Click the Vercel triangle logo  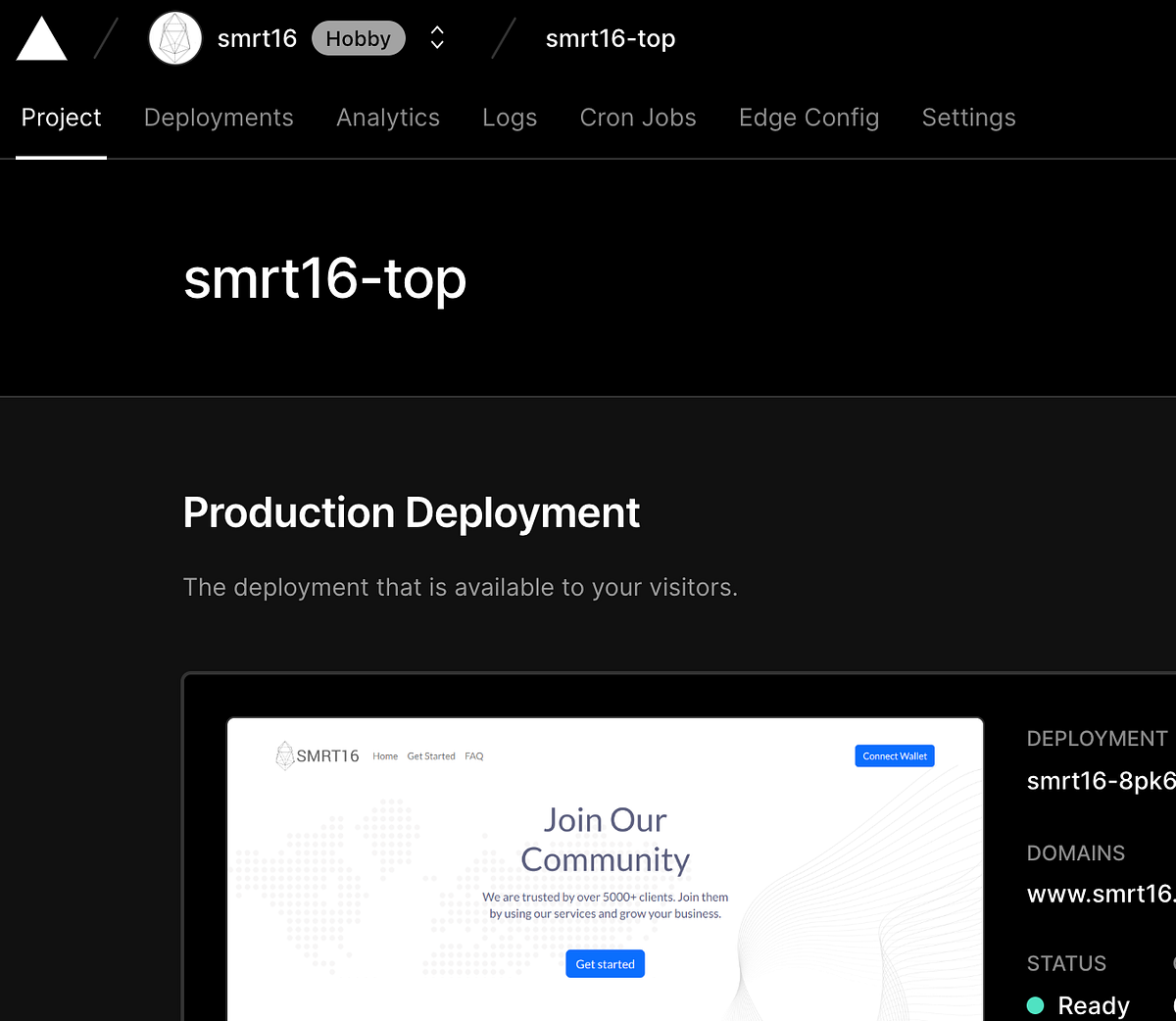41,37
